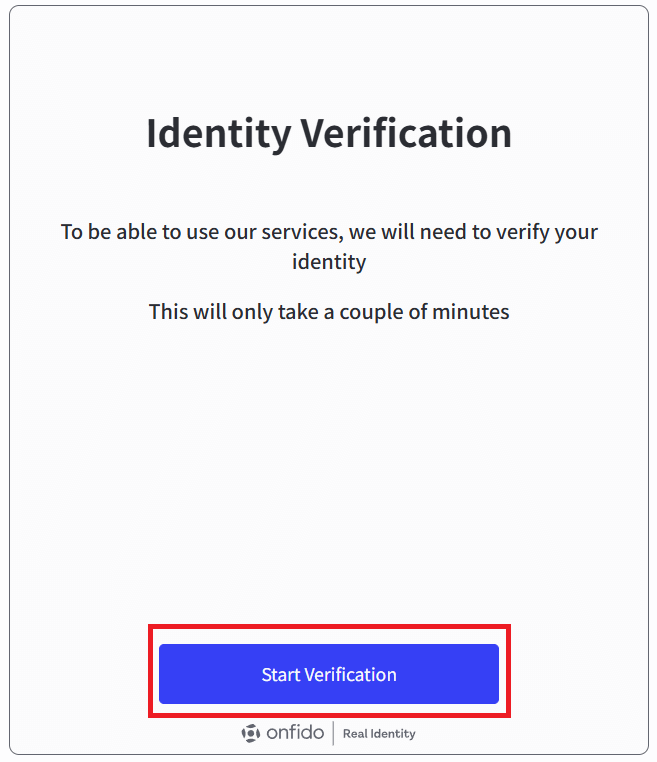
Task: Click the word "Identity" in the main heading
Action: 219,134
